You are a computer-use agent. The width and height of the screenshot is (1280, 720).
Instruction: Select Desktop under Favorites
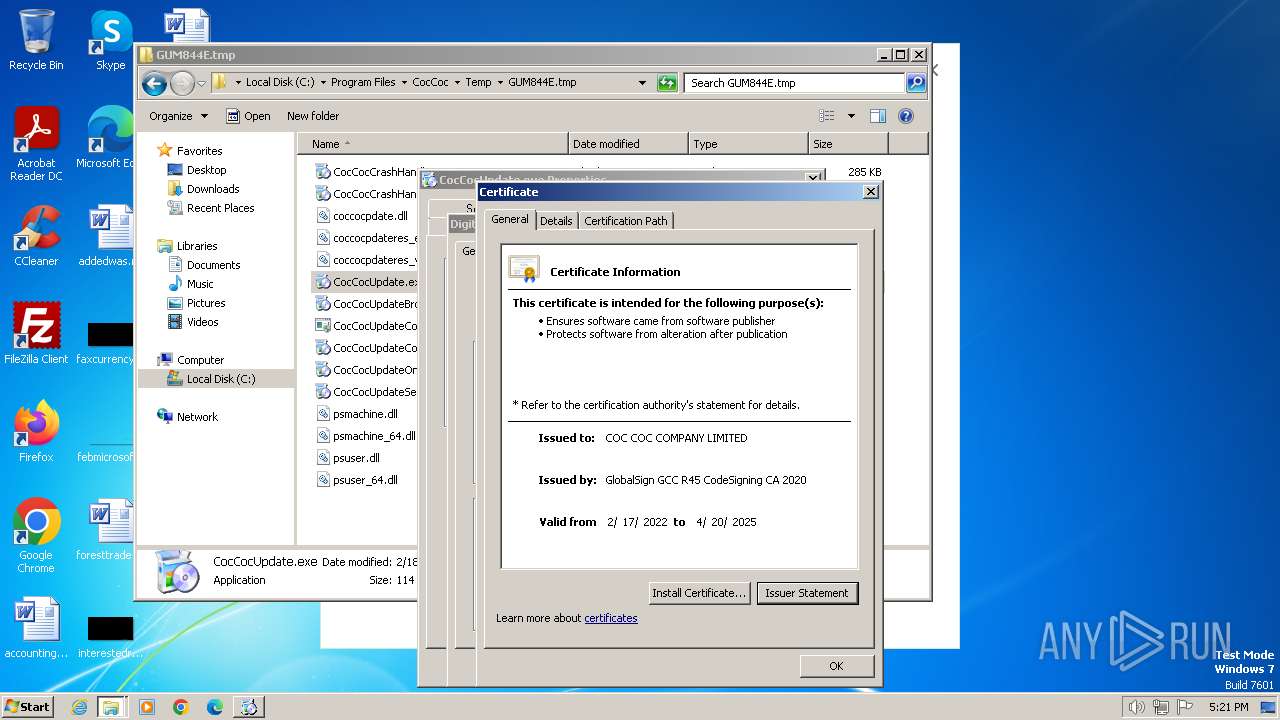pyautogui.click(x=206, y=170)
